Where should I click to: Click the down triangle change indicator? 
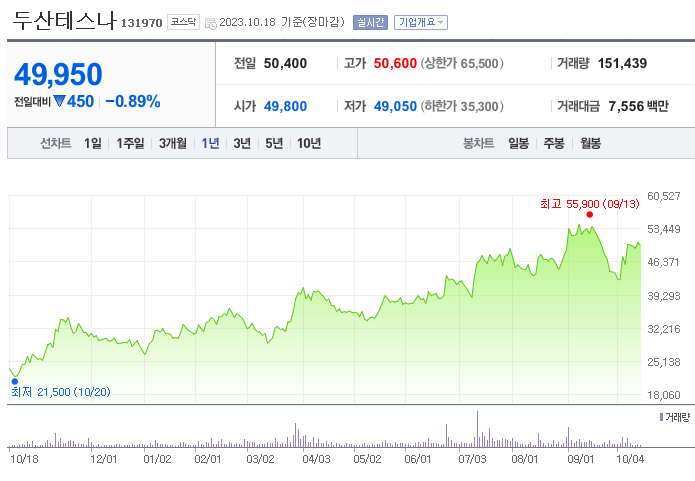59,101
